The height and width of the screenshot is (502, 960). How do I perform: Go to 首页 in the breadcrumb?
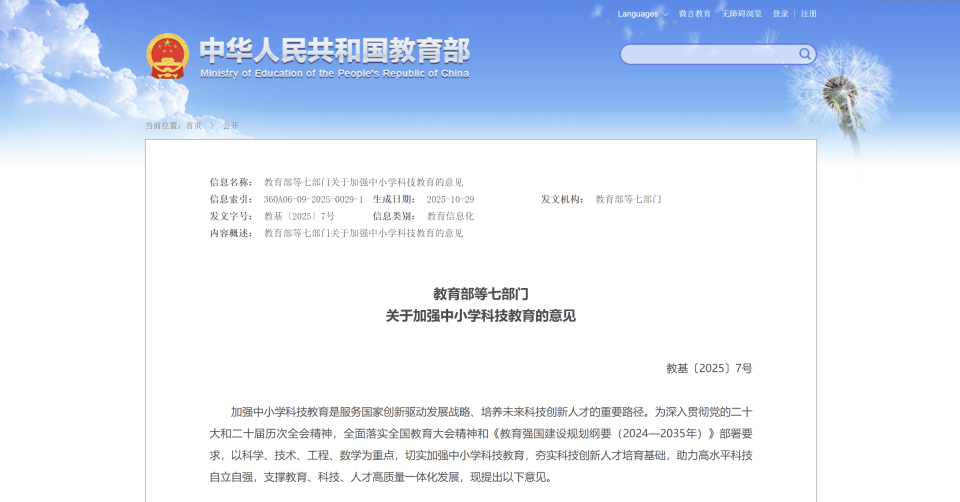pyautogui.click(x=193, y=126)
